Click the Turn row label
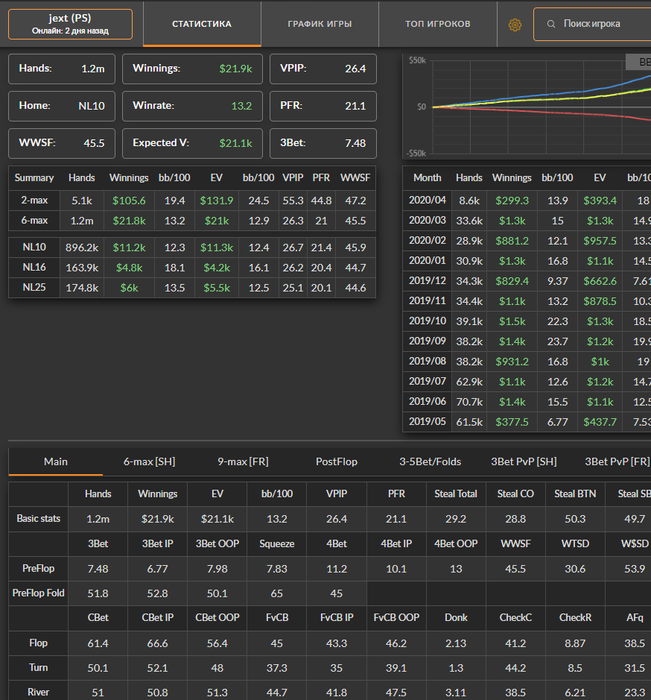The height and width of the screenshot is (700, 651). (38, 667)
